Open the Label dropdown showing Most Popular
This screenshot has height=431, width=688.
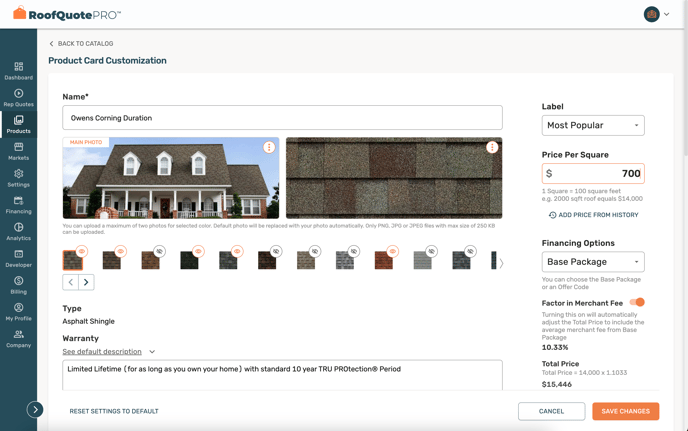593,126
